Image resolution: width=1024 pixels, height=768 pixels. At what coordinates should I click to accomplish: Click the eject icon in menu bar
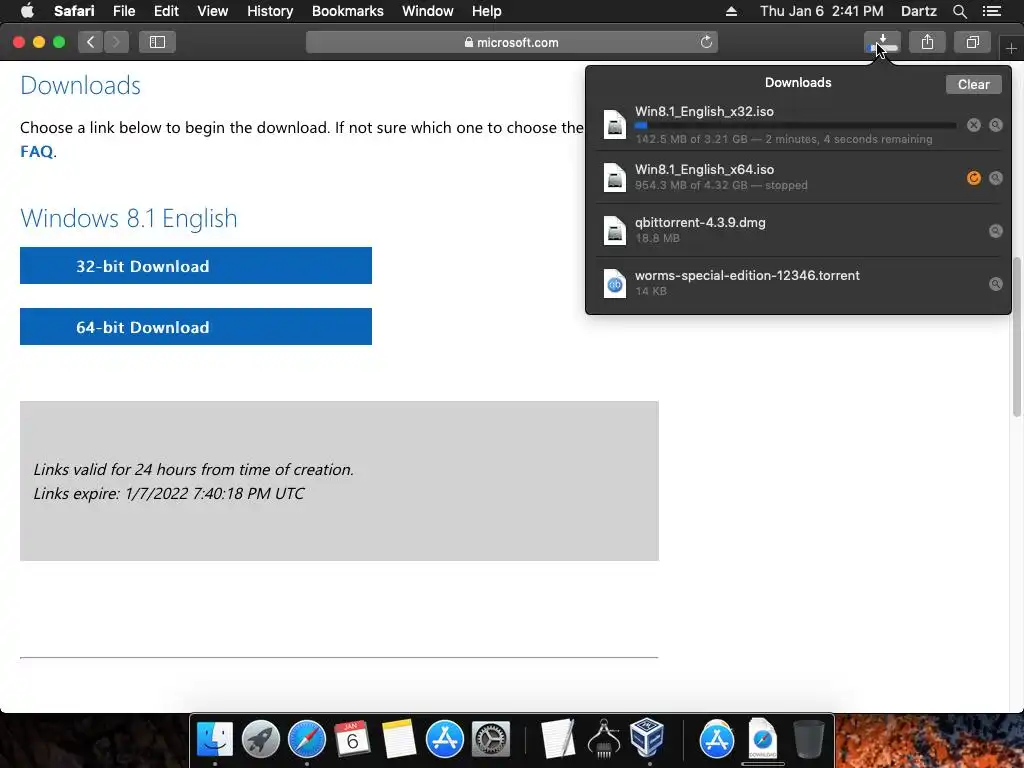(731, 11)
